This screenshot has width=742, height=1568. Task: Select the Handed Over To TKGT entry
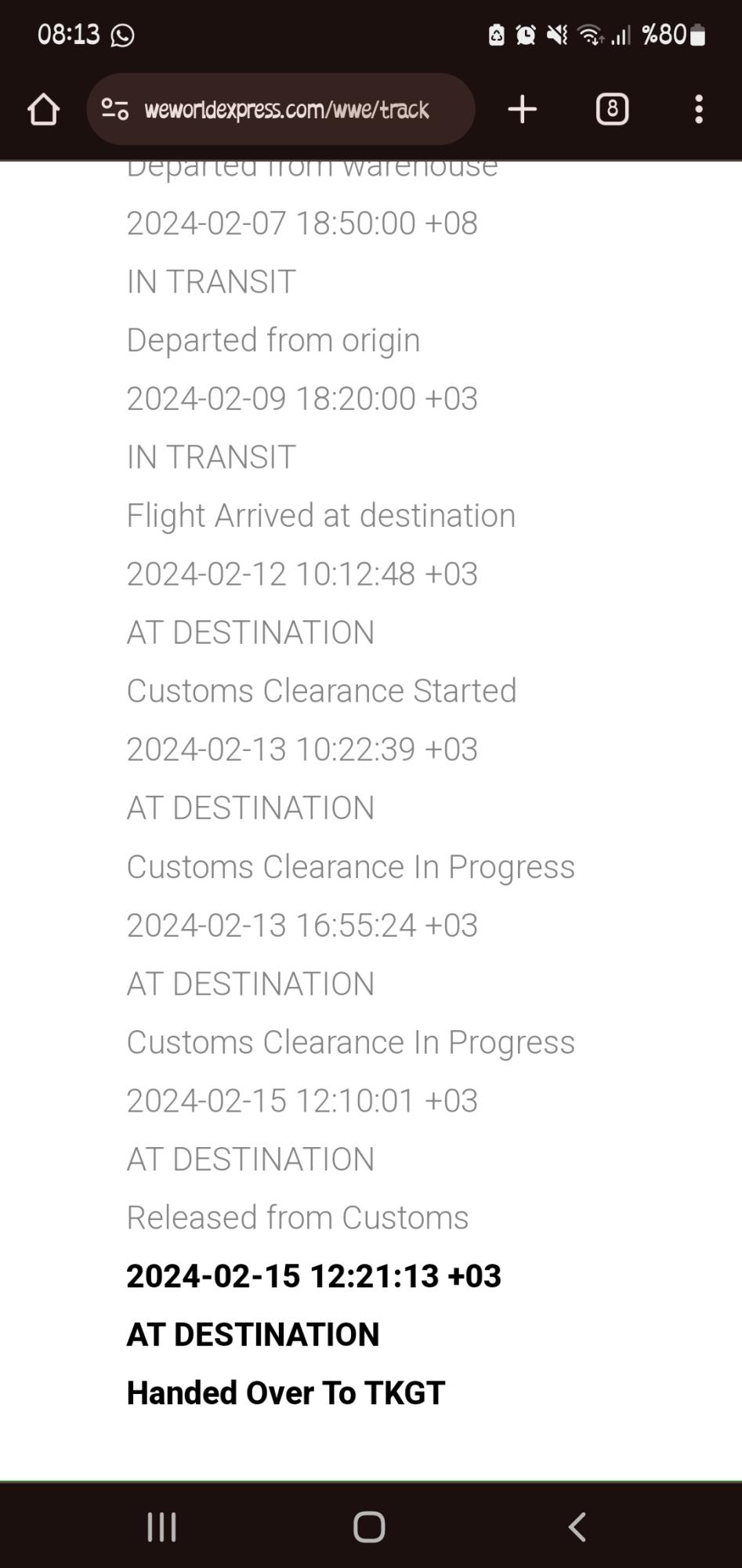(286, 1392)
